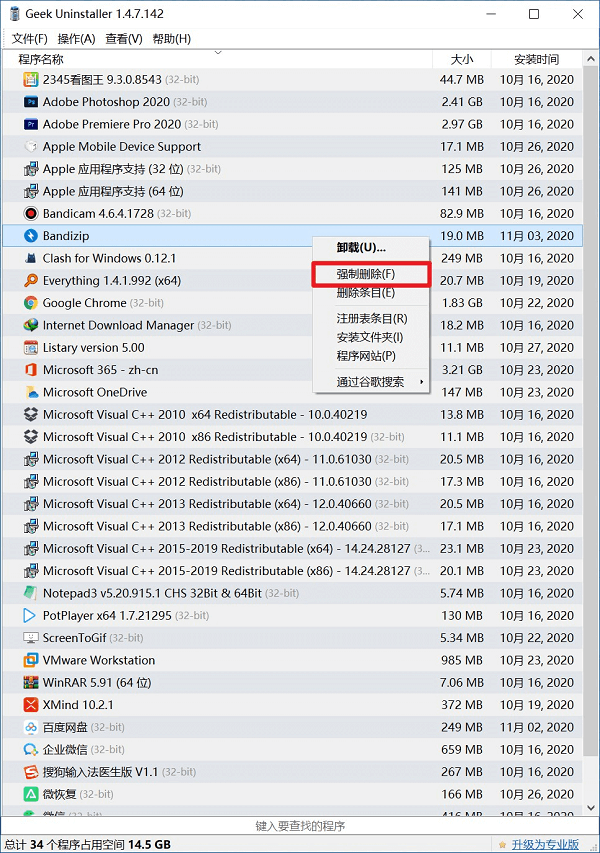
Task: Click the search field 键入要查找的程序
Action: (x=300, y=826)
